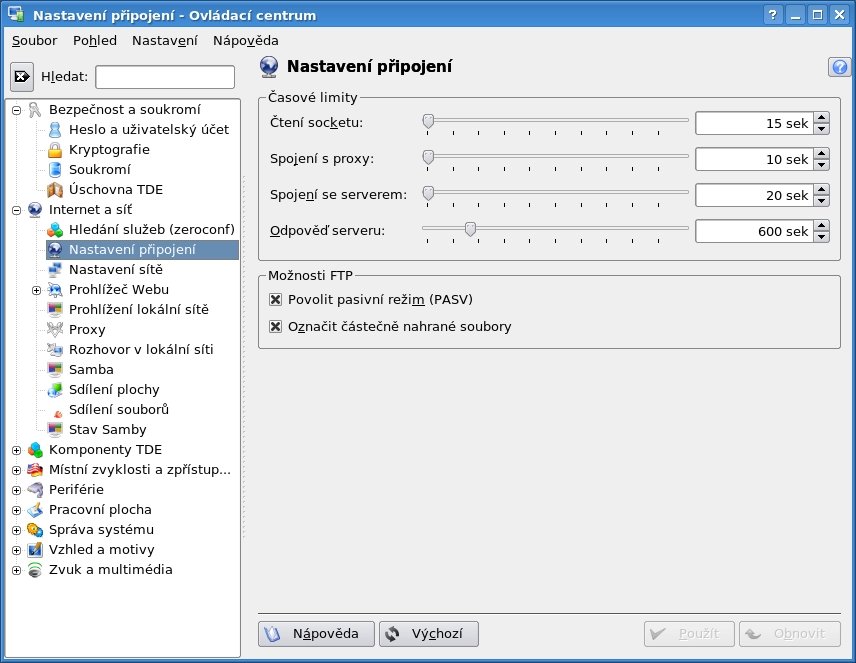Expand the Komponenty TDE branch
856x663 pixels.
coord(16,451)
